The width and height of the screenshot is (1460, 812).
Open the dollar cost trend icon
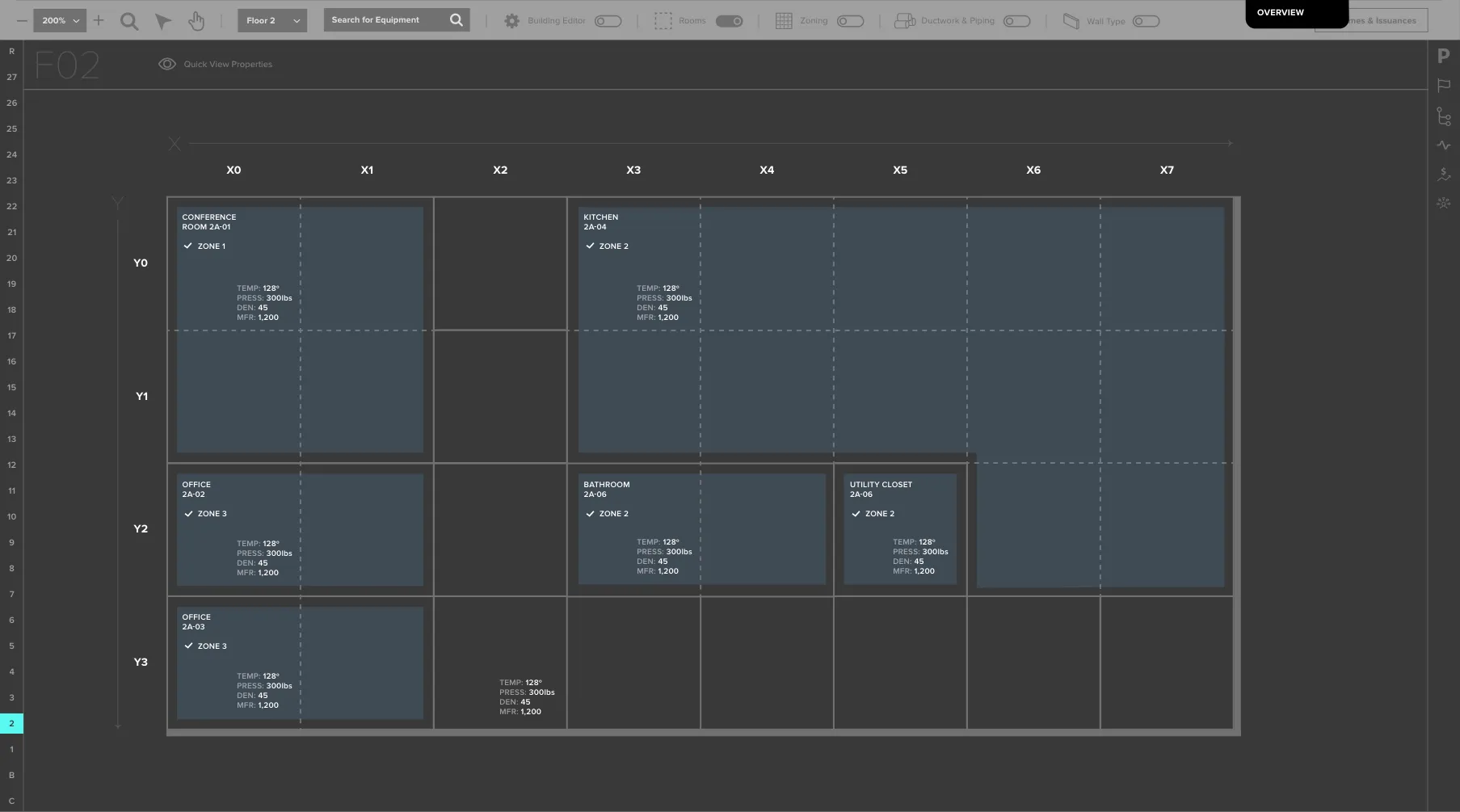pyautogui.click(x=1444, y=174)
